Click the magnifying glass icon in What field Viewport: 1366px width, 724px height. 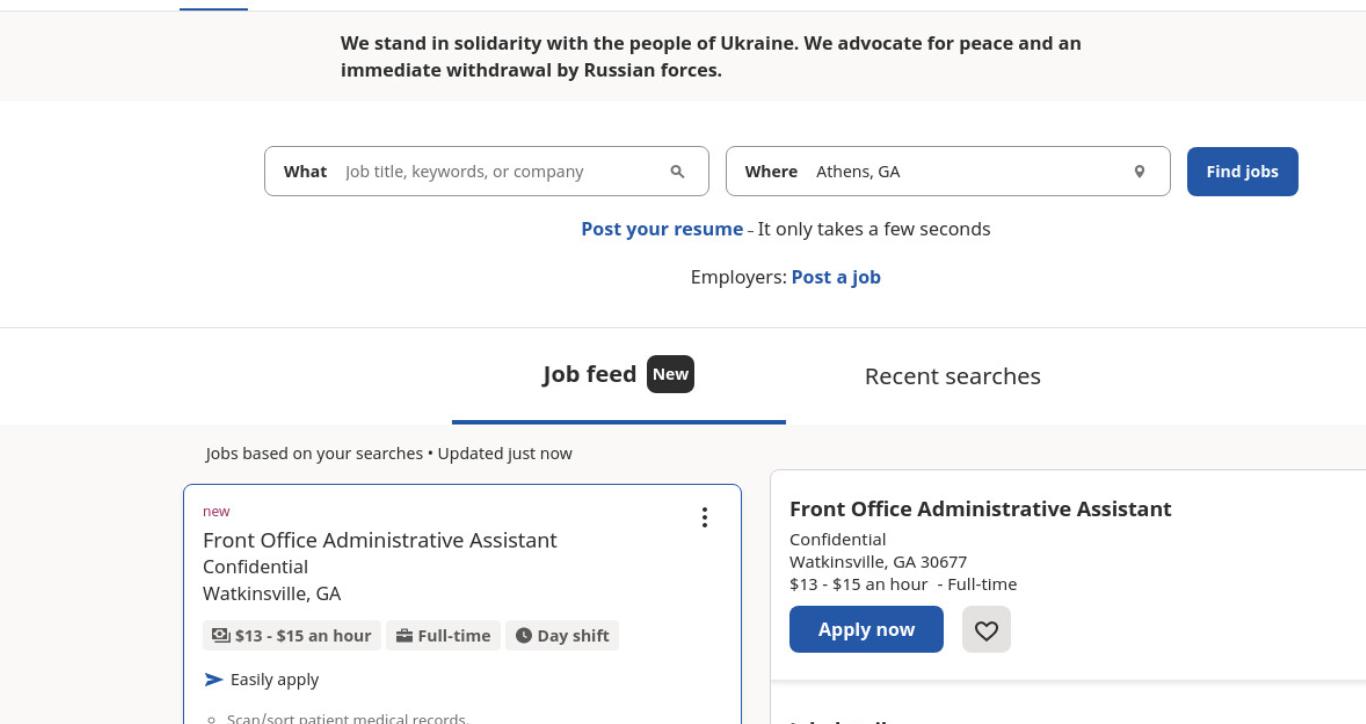[677, 171]
